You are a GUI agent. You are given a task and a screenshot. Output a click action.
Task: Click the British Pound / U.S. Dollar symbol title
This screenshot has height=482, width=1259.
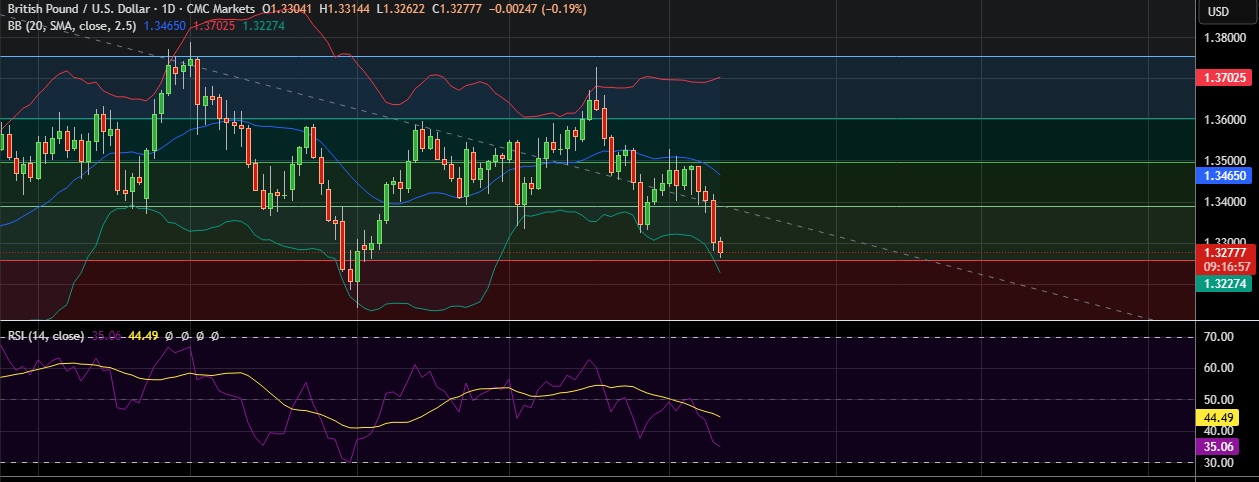pos(73,9)
